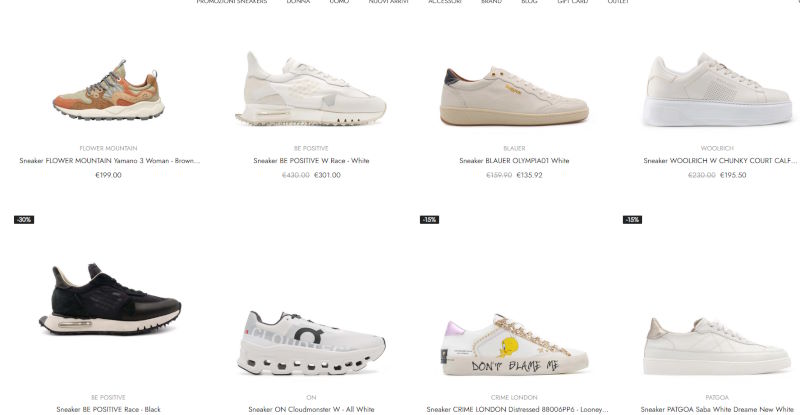The image size is (800, 415).
Task: Open the FLOWER MOUNTAIN brand link
Action: [108, 148]
